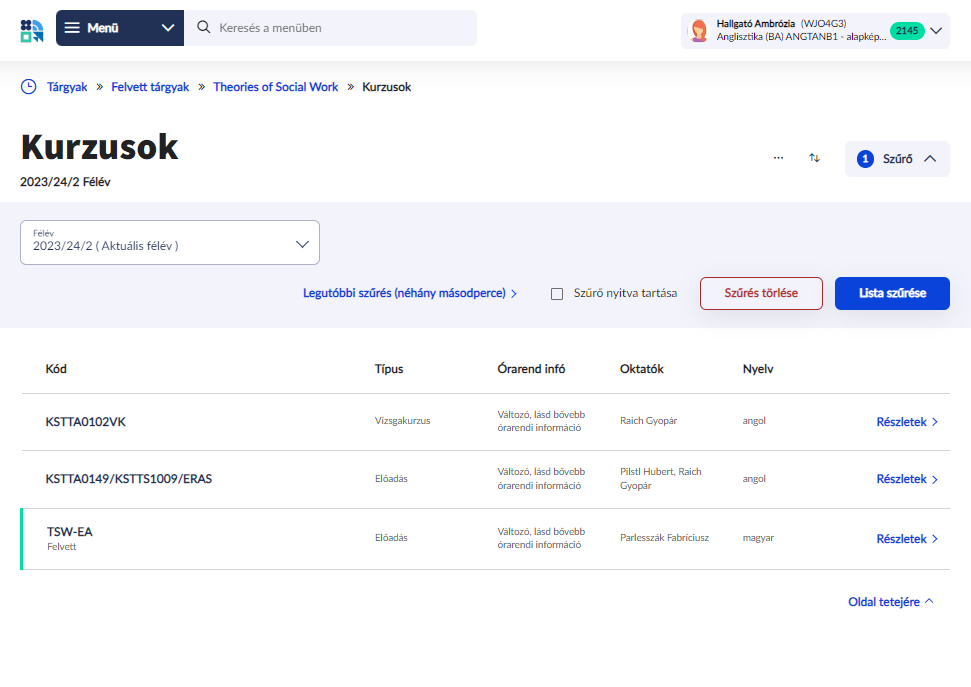This screenshot has height=687, width=971.
Task: Click the clock icon in breadcrumb
Action: pyautogui.click(x=29, y=87)
